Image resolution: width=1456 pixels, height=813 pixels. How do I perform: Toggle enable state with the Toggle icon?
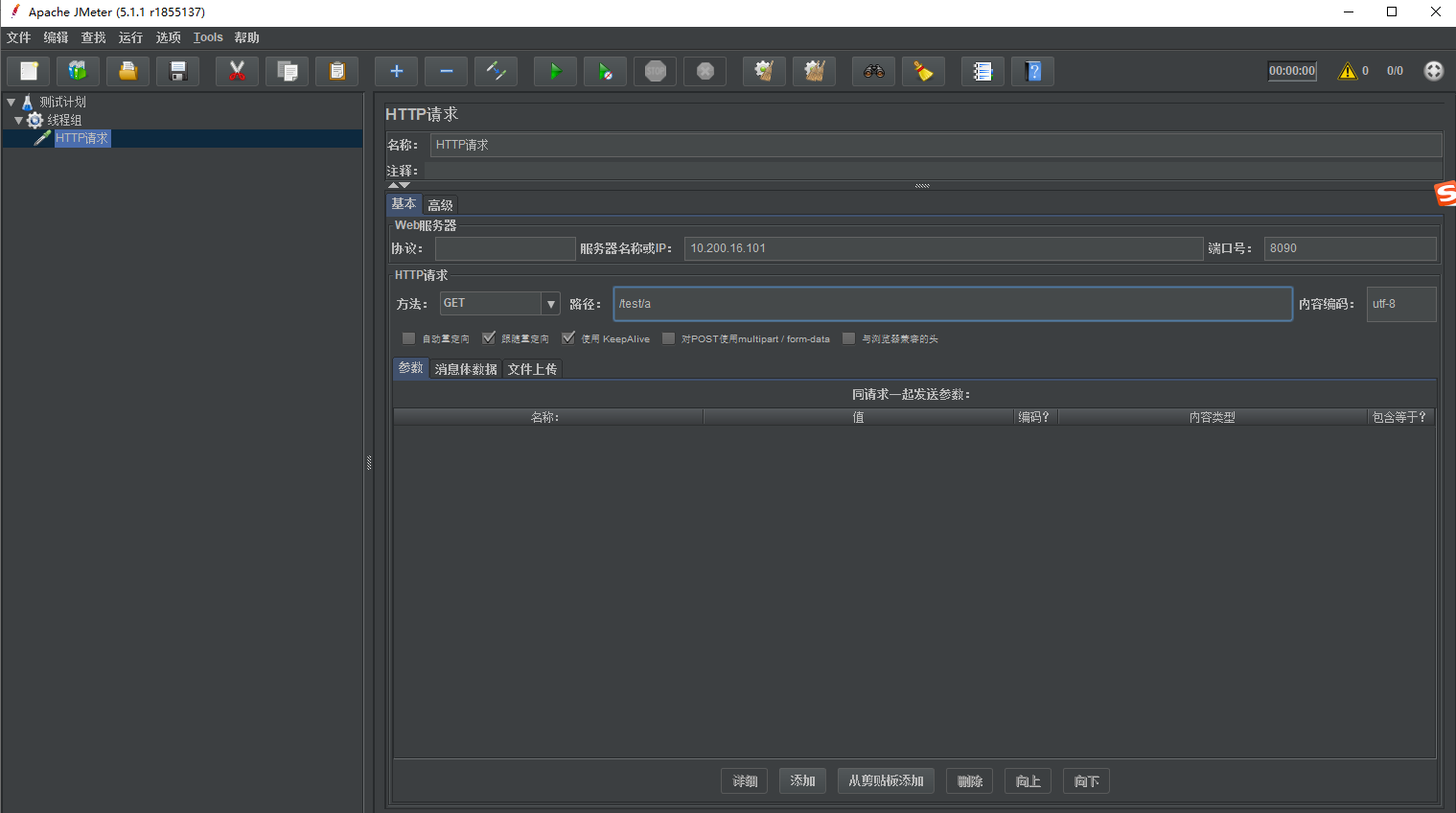(497, 71)
